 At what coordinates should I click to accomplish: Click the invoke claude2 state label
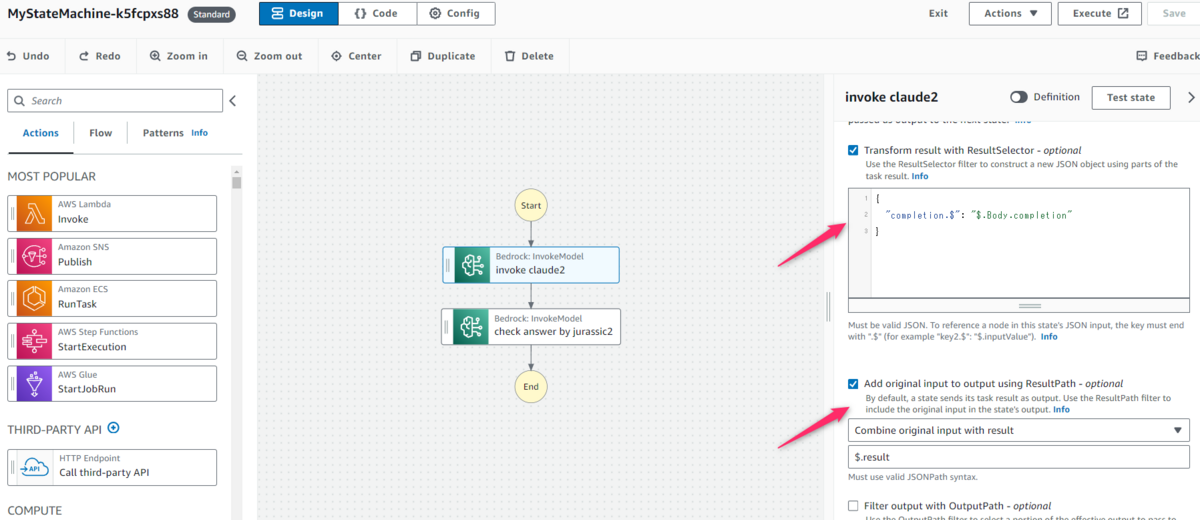(x=530, y=270)
